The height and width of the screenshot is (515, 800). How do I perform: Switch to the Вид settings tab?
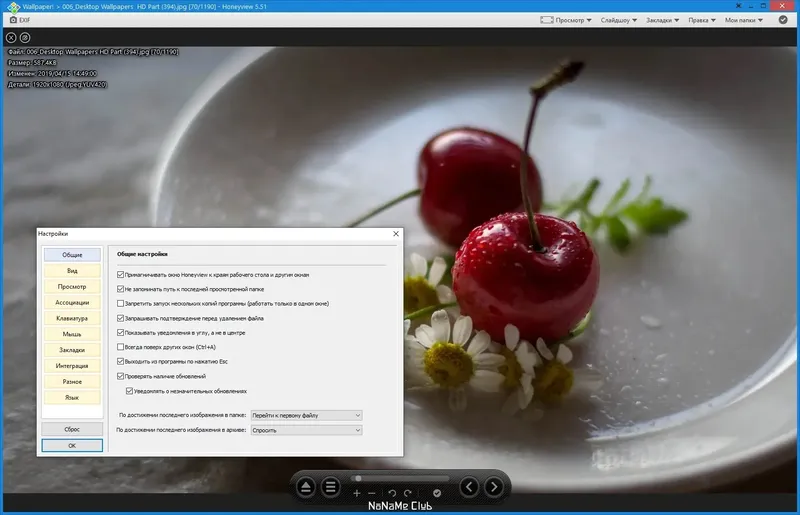click(x=72, y=271)
